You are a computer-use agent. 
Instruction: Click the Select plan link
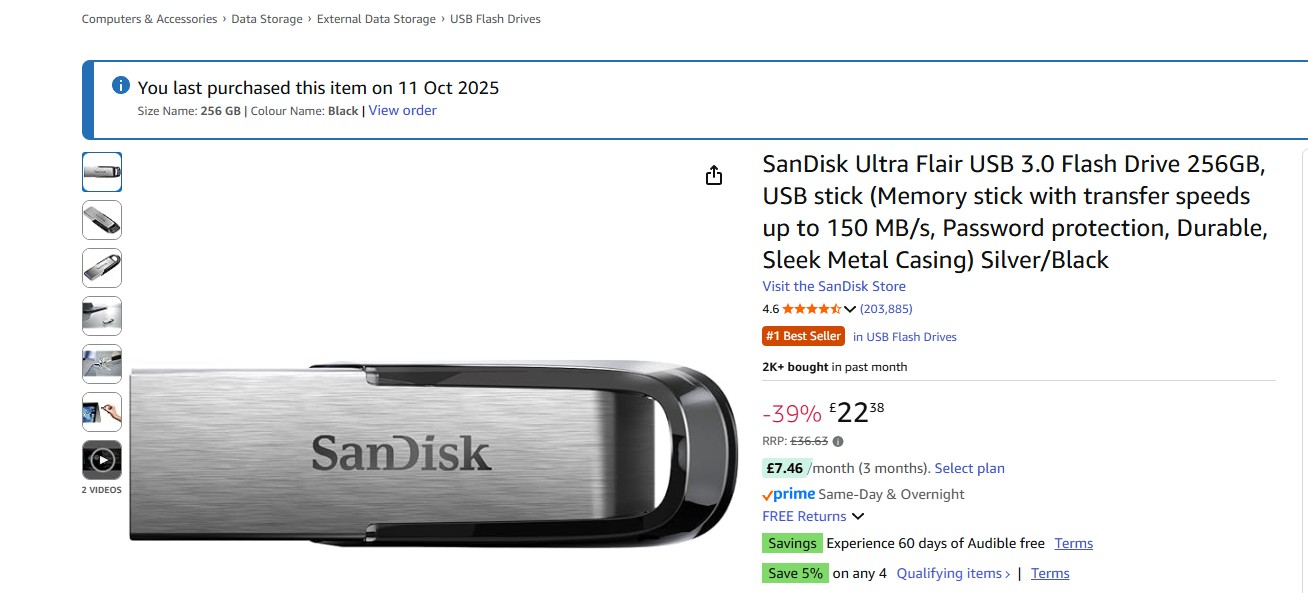(969, 468)
